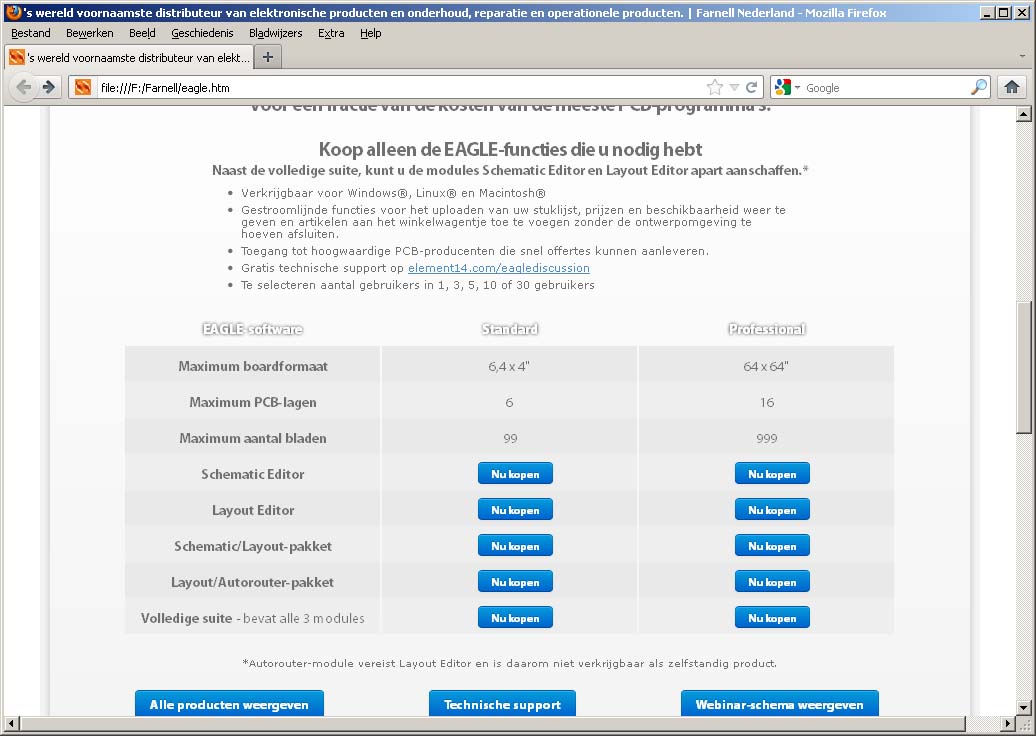Click the Standard value '6,4 x 4"'

509,366
